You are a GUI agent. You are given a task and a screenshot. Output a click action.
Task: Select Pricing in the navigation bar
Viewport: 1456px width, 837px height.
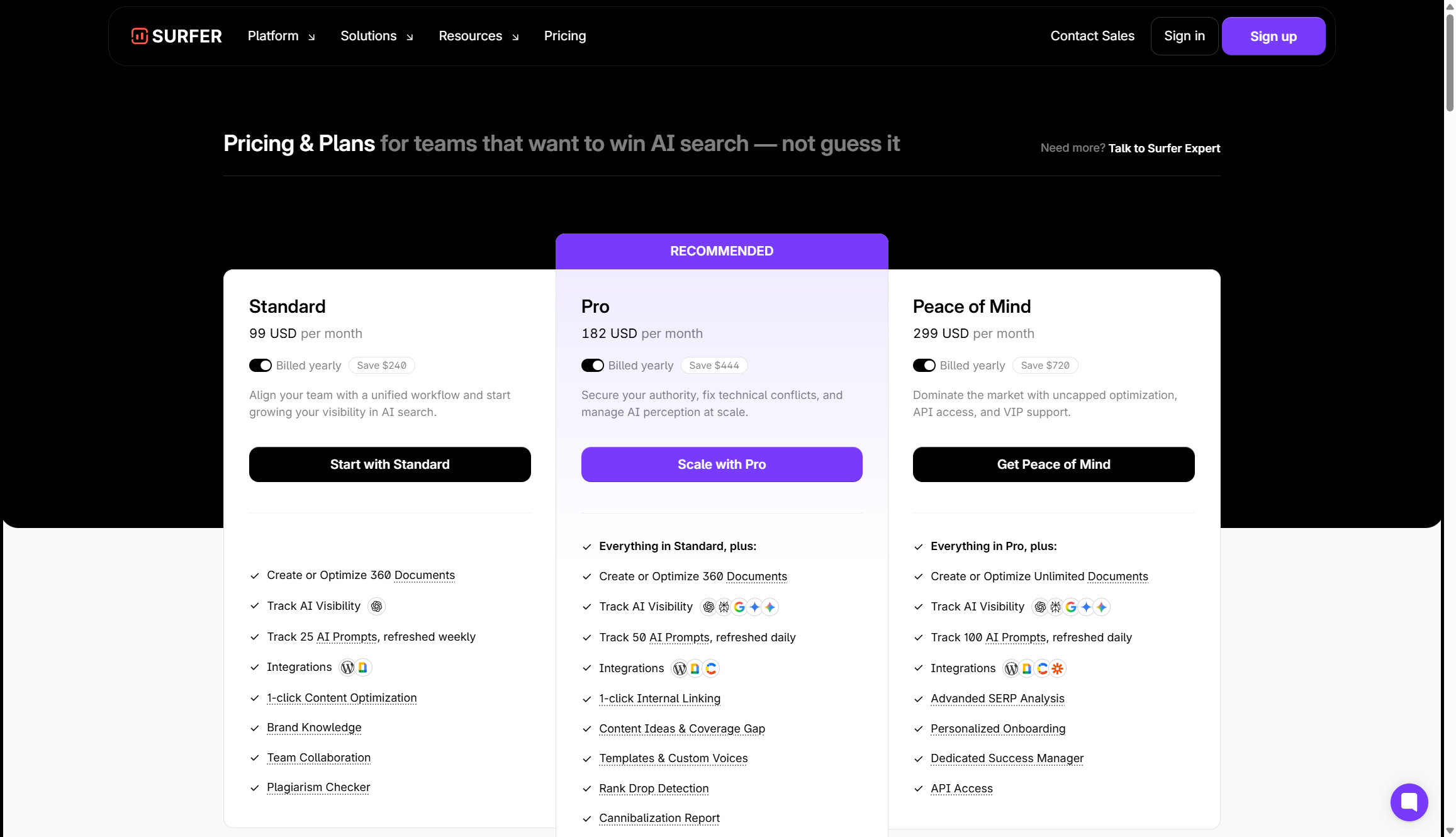pyautogui.click(x=564, y=36)
